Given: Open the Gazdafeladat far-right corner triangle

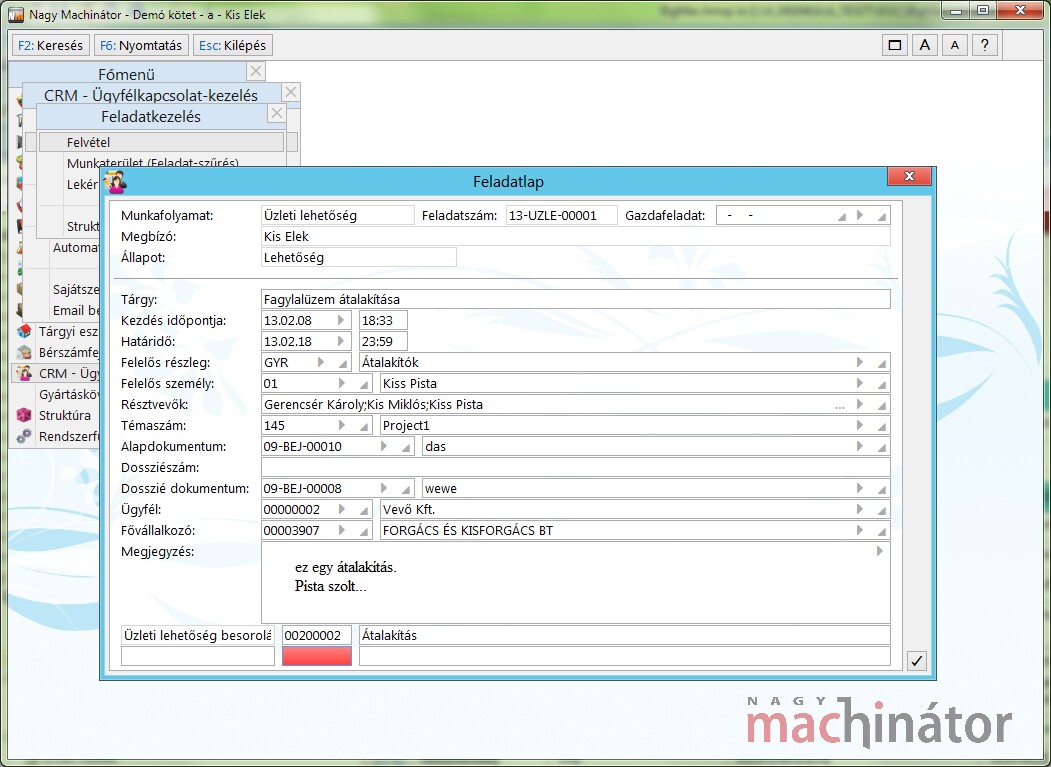Looking at the screenshot, I should coord(882,217).
